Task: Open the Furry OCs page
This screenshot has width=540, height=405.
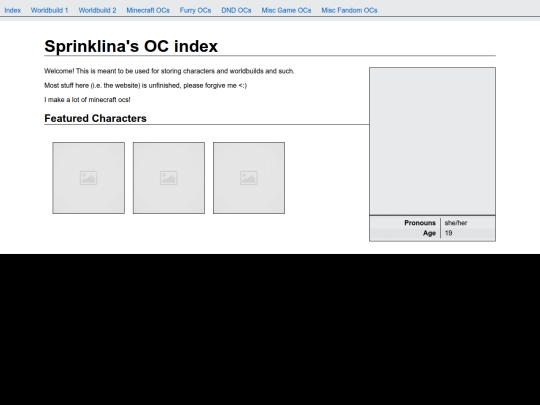Action: 195,10
